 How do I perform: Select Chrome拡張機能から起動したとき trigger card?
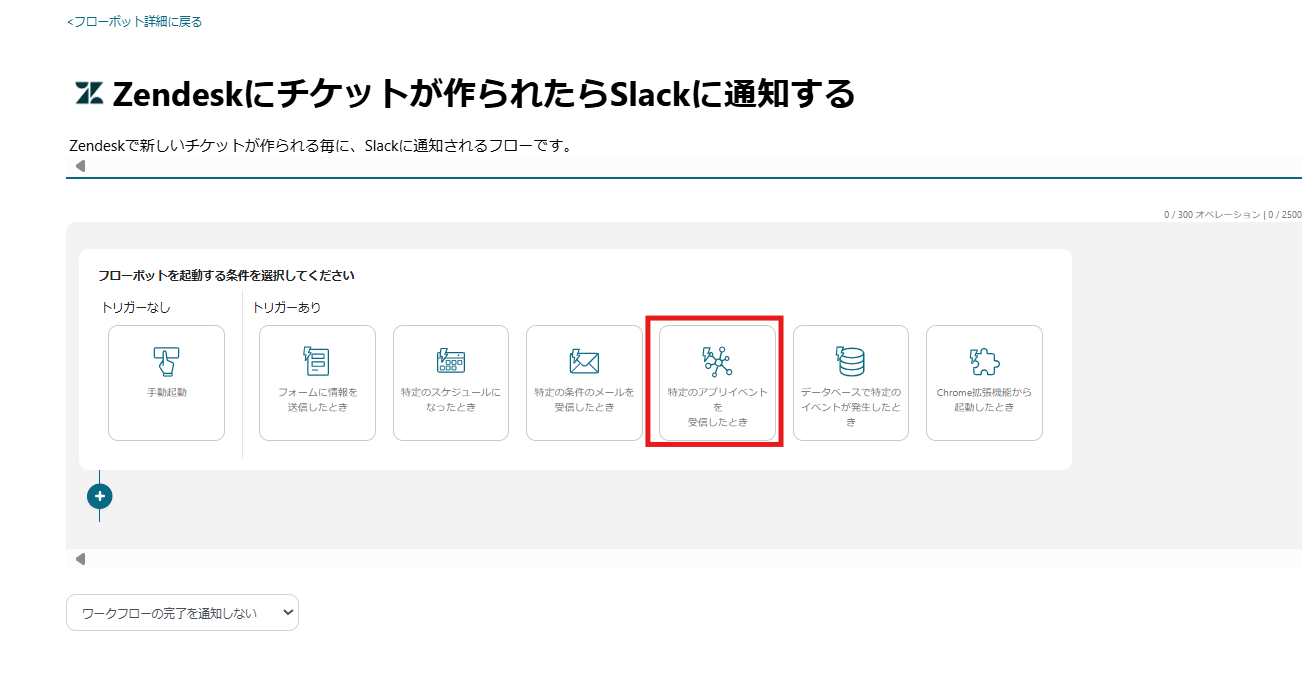tap(984, 383)
